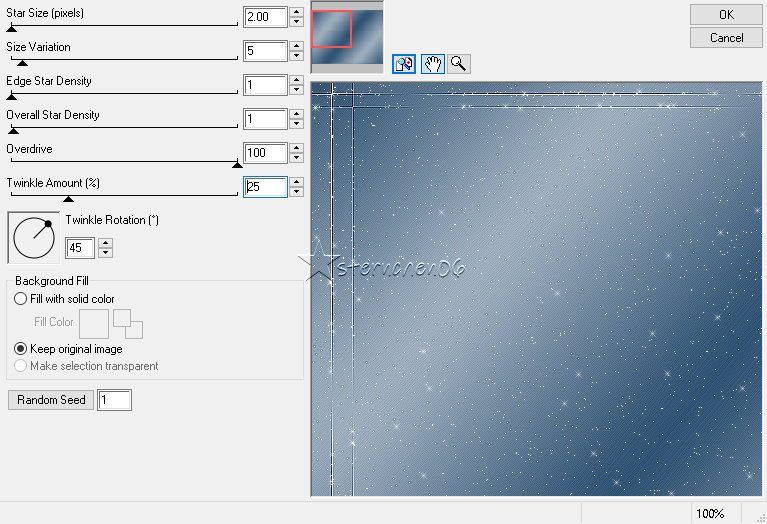Click the Twinkle Amount slider handle

68,198
